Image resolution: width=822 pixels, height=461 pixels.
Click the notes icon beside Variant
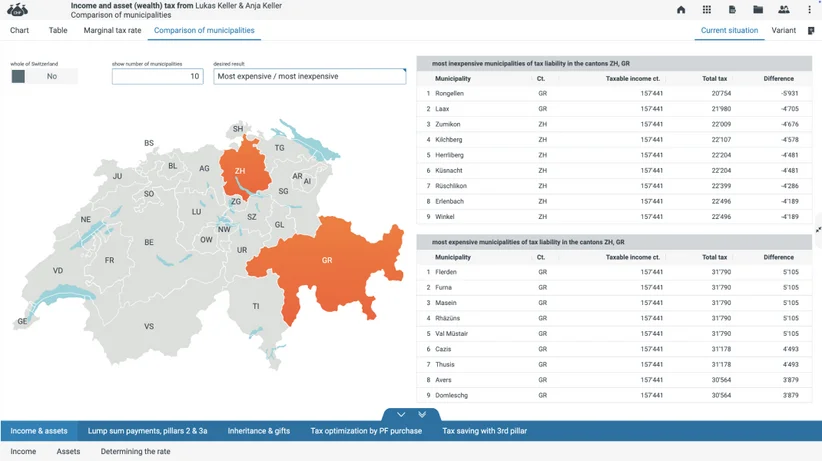(x=811, y=30)
